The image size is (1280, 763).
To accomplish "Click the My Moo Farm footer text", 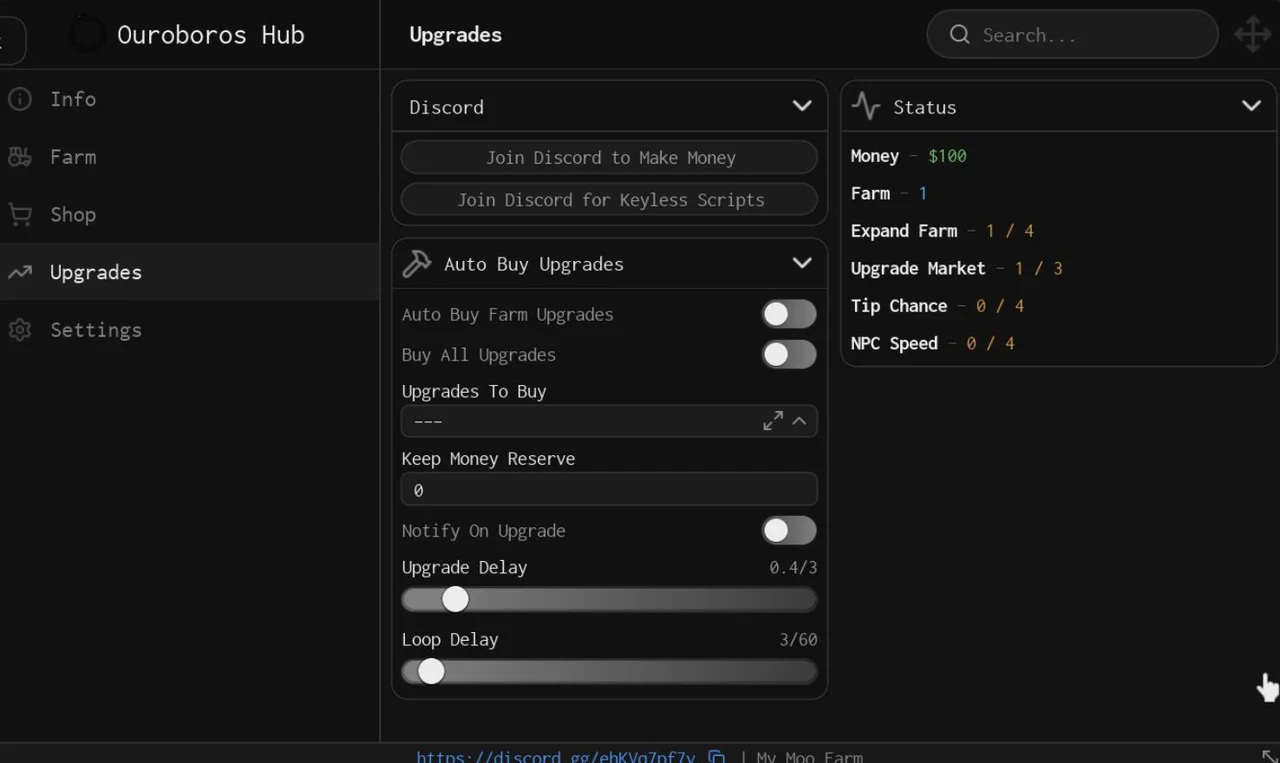I will coord(810,757).
